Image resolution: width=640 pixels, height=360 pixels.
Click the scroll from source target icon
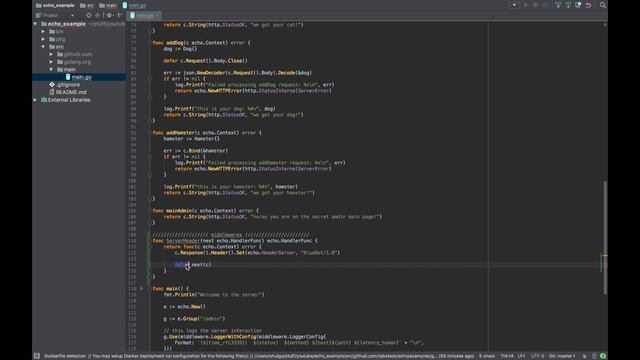coord(89,16)
